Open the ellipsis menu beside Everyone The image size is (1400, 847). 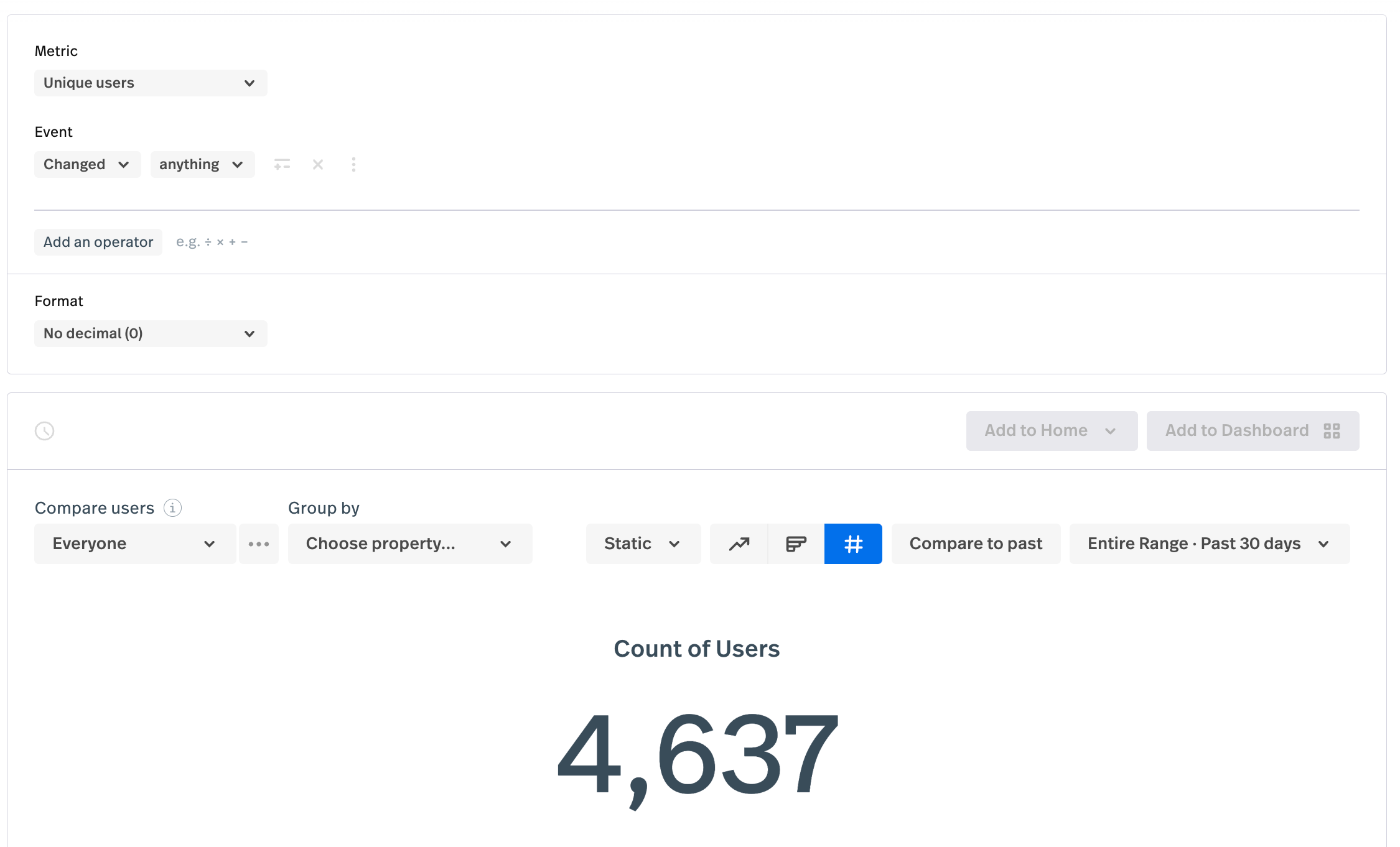pos(259,544)
